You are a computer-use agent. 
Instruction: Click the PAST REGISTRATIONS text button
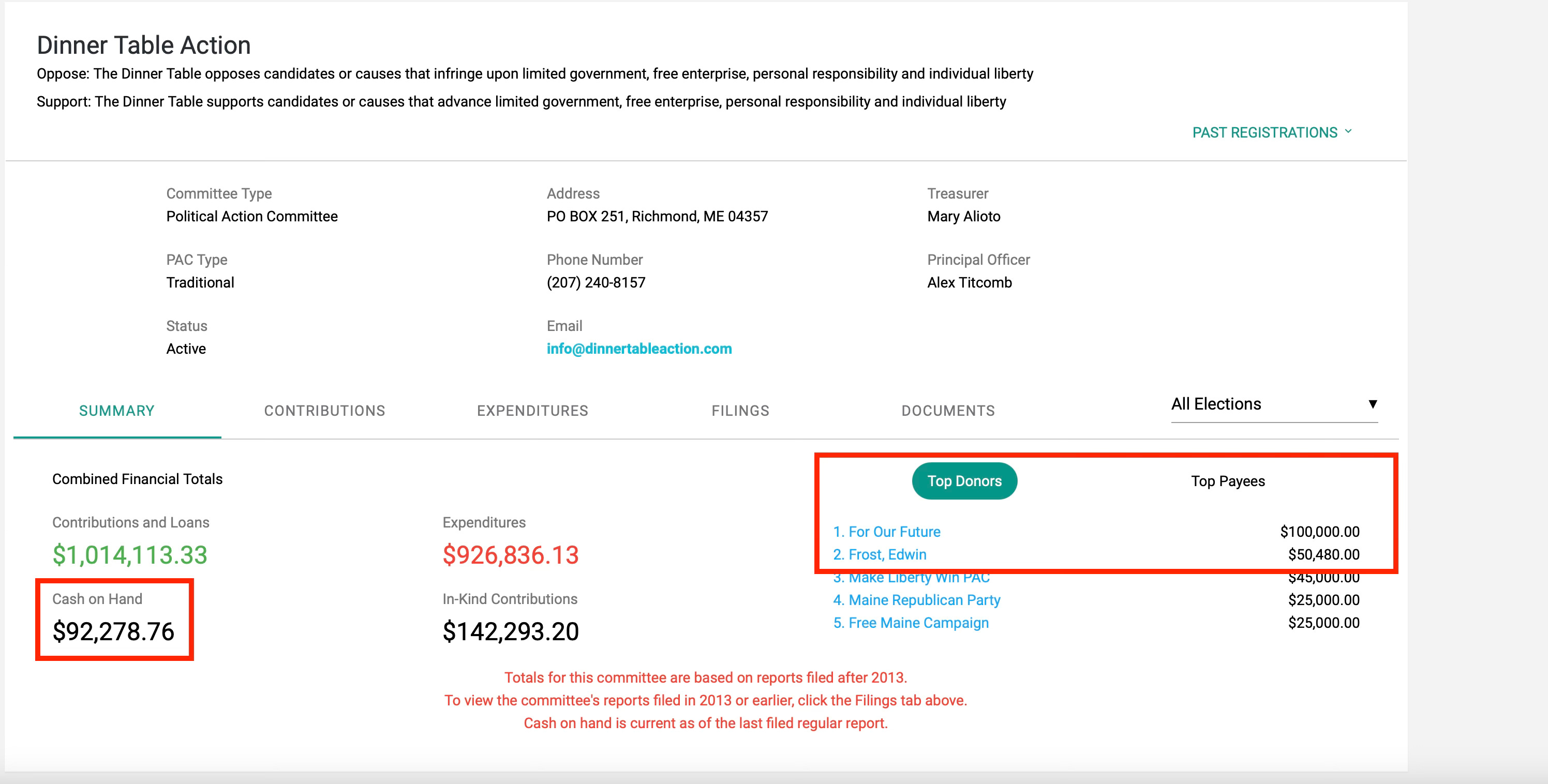pos(1264,133)
